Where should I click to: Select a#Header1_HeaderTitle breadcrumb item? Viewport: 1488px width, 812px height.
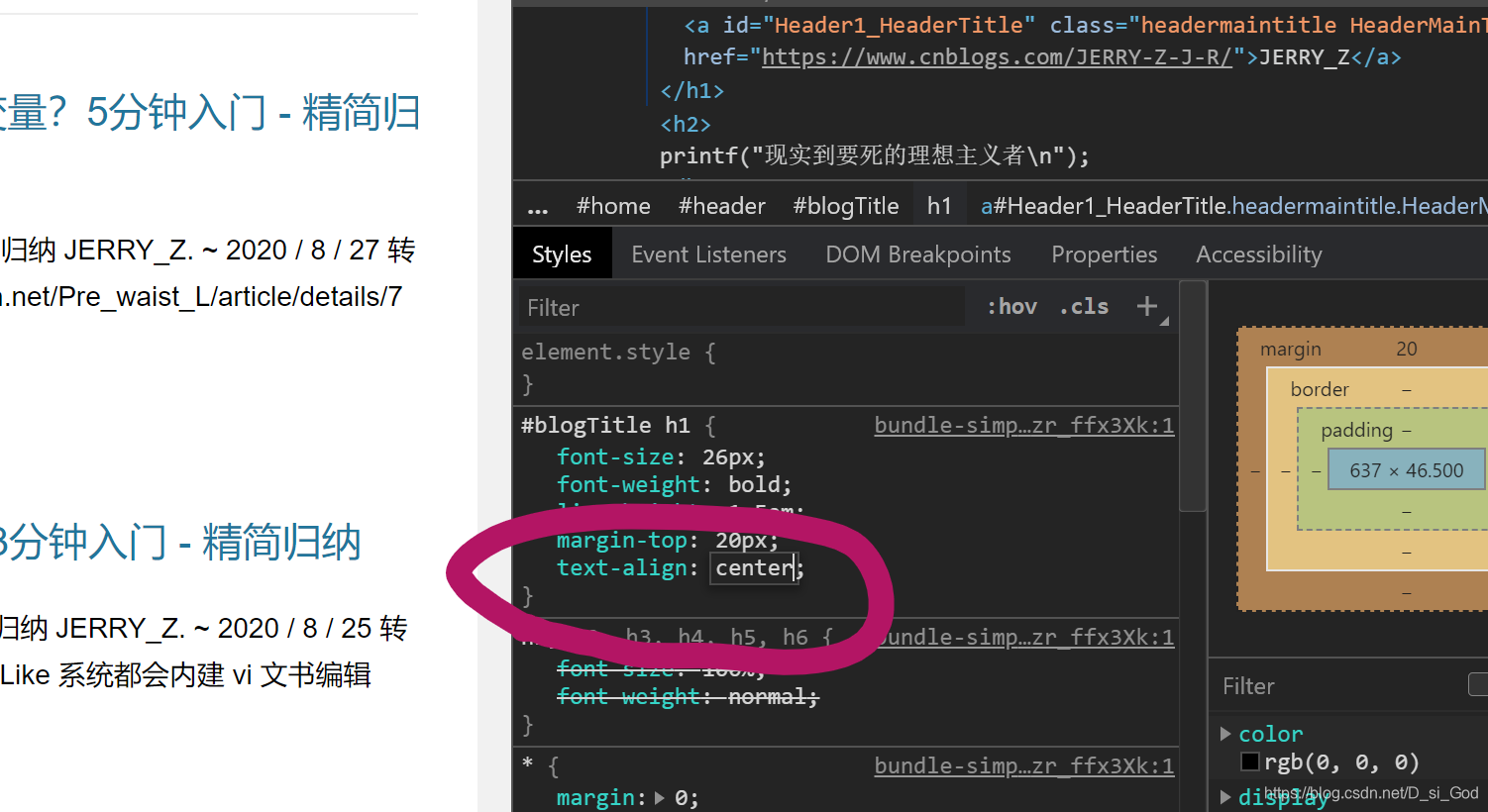pyautogui.click(x=1233, y=206)
